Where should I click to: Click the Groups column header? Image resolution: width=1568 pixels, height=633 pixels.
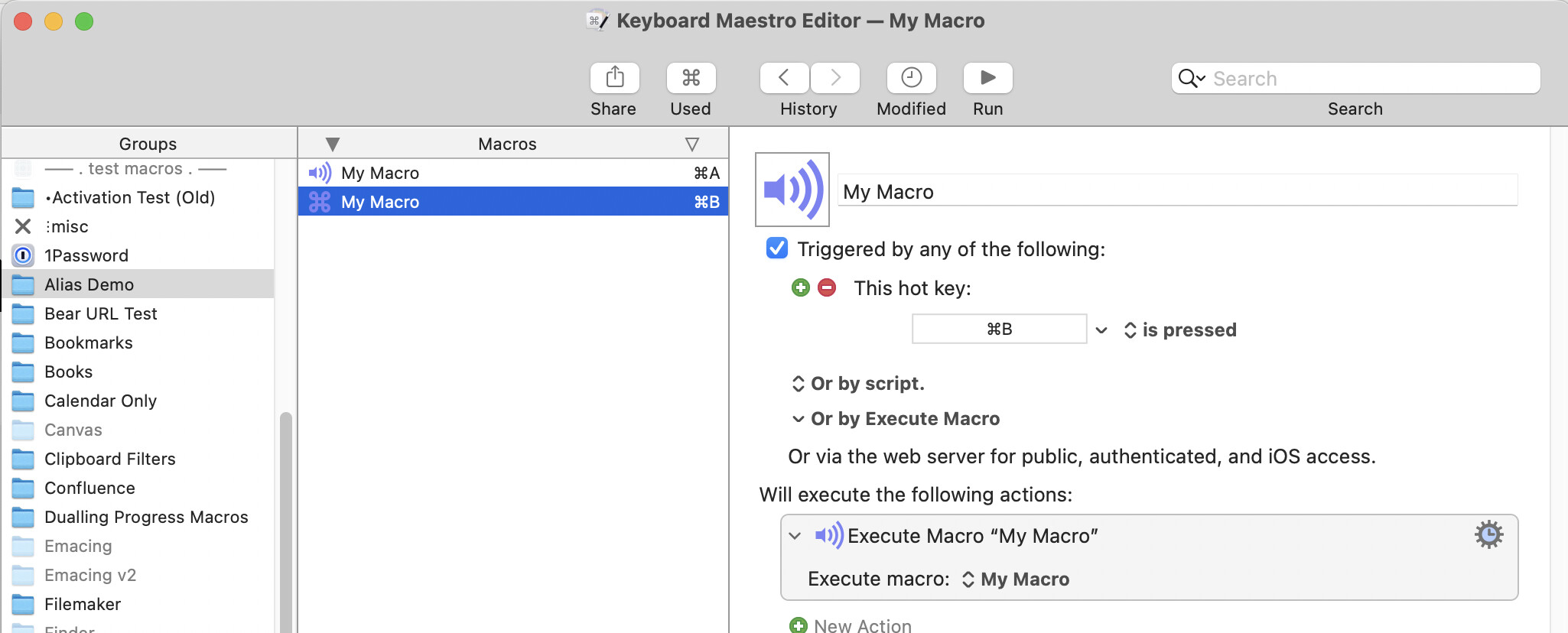148,144
